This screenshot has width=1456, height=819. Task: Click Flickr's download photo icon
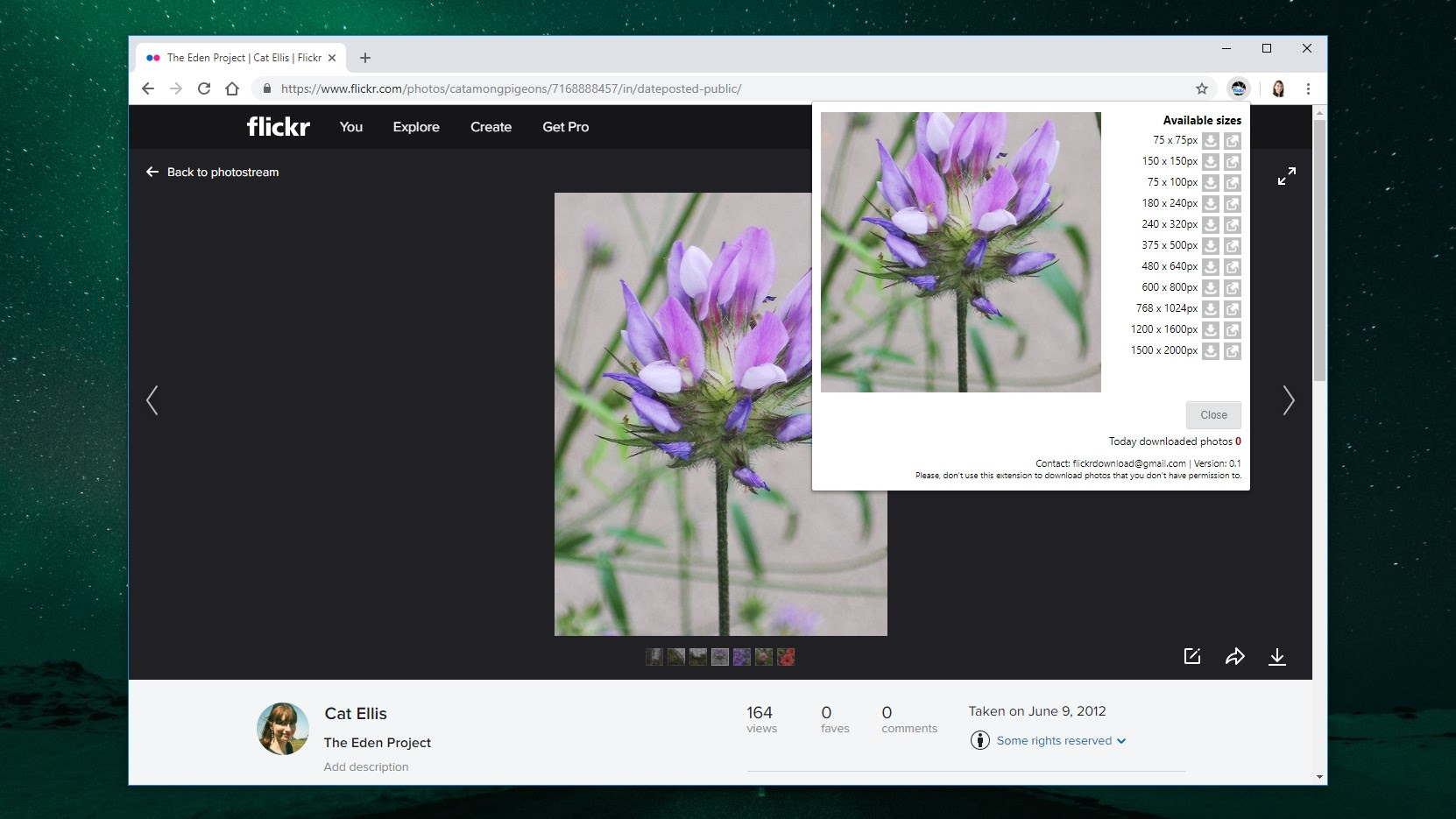click(1276, 656)
